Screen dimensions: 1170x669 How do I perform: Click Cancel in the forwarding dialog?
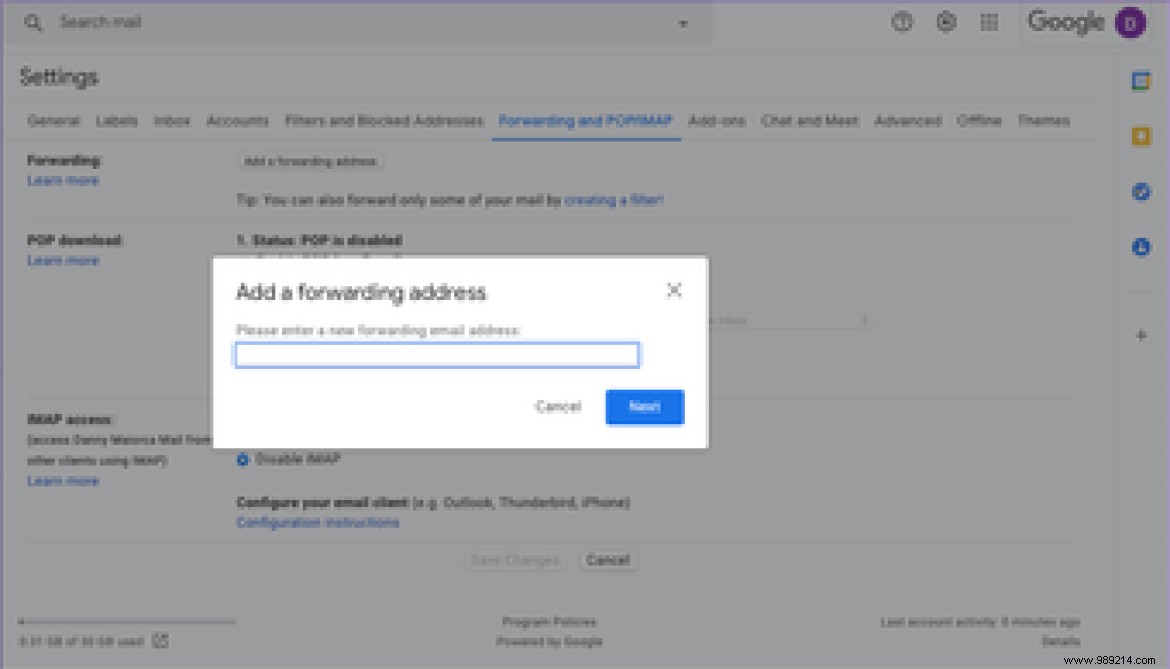point(557,407)
